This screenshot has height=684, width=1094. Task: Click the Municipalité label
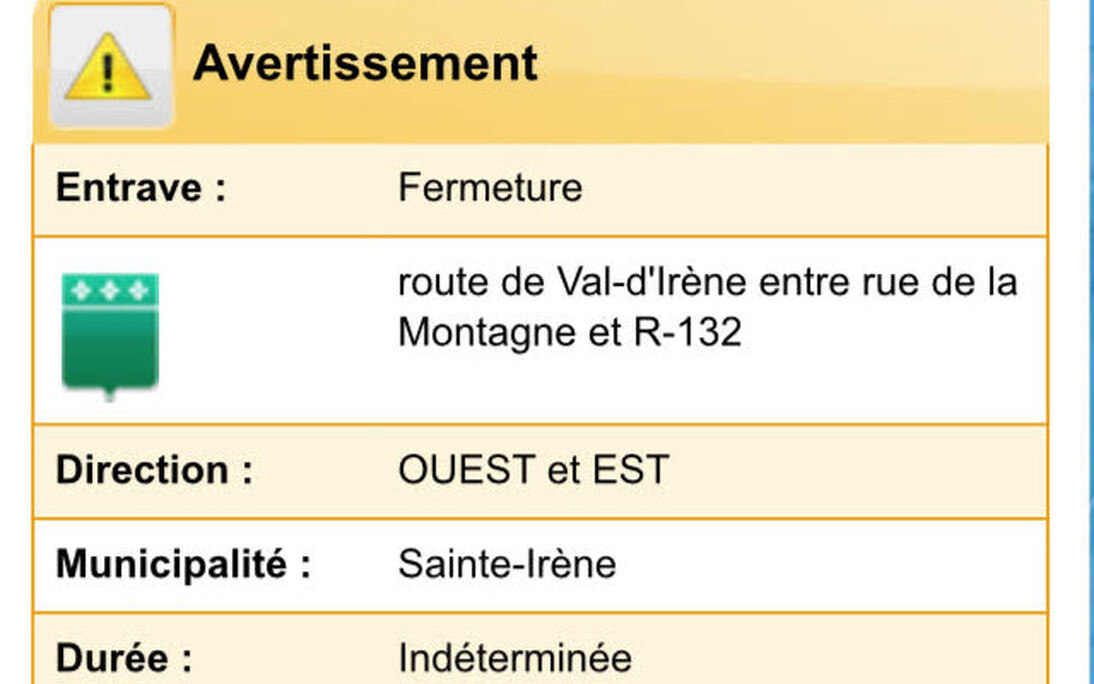(183, 564)
